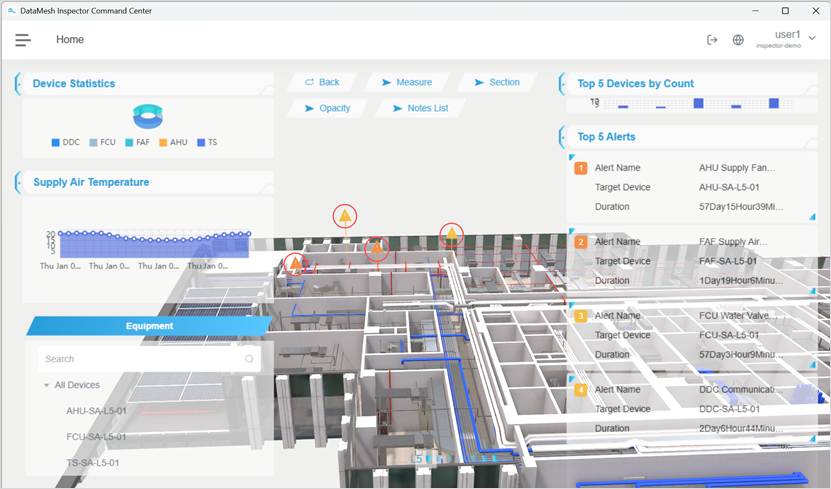The width and height of the screenshot is (831, 489).
Task: Select the Equipment tab
Action: click(x=149, y=326)
